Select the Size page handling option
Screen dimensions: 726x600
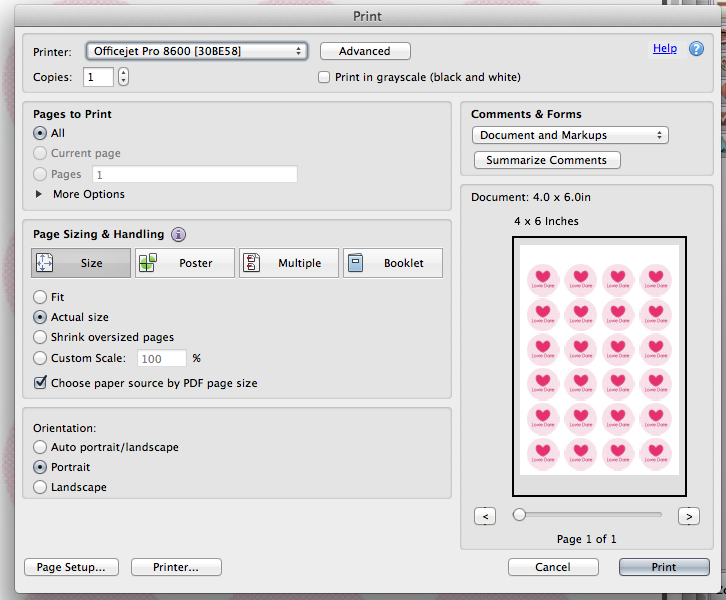81,263
